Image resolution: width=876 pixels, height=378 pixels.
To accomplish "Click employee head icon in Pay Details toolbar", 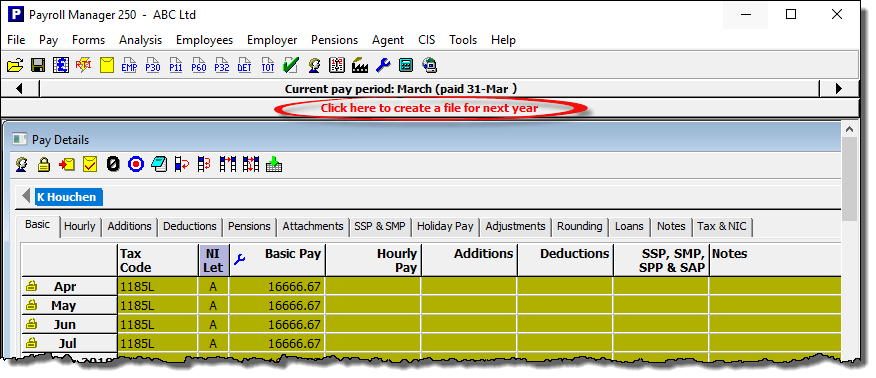I will click(21, 164).
